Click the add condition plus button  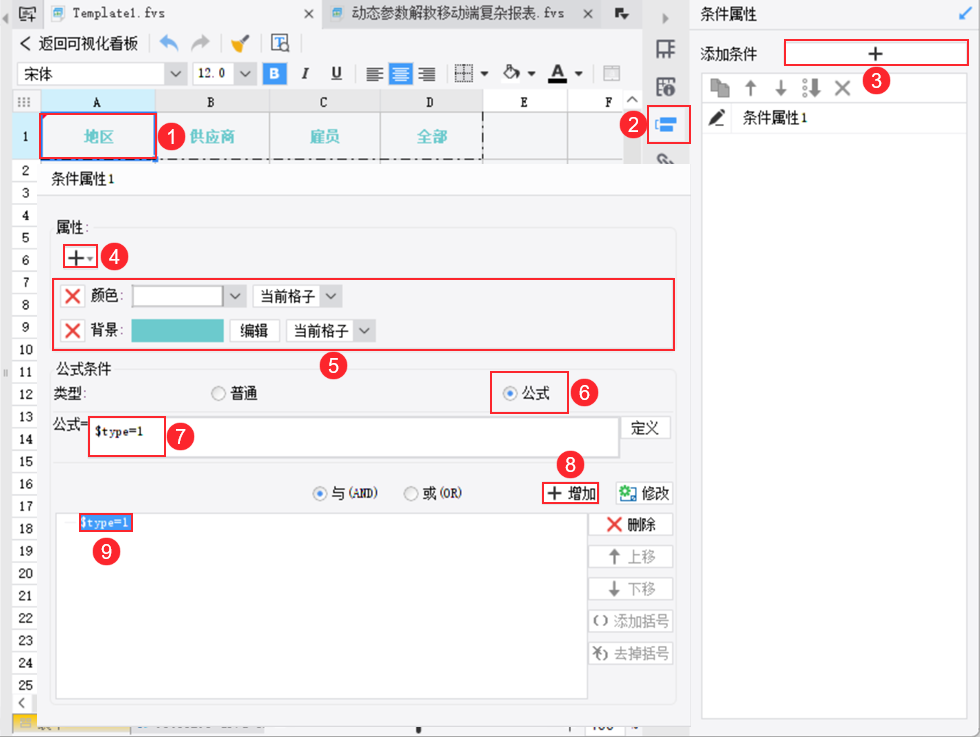(x=876, y=54)
